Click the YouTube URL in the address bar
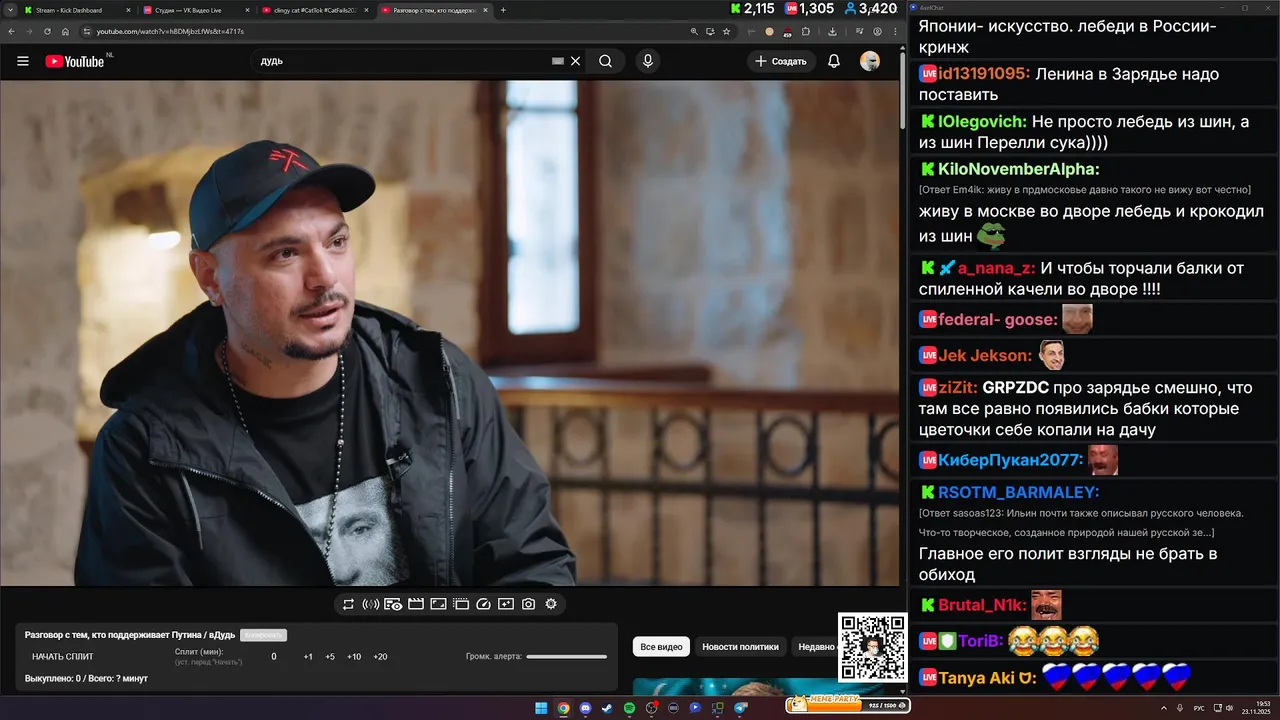 [x=170, y=31]
